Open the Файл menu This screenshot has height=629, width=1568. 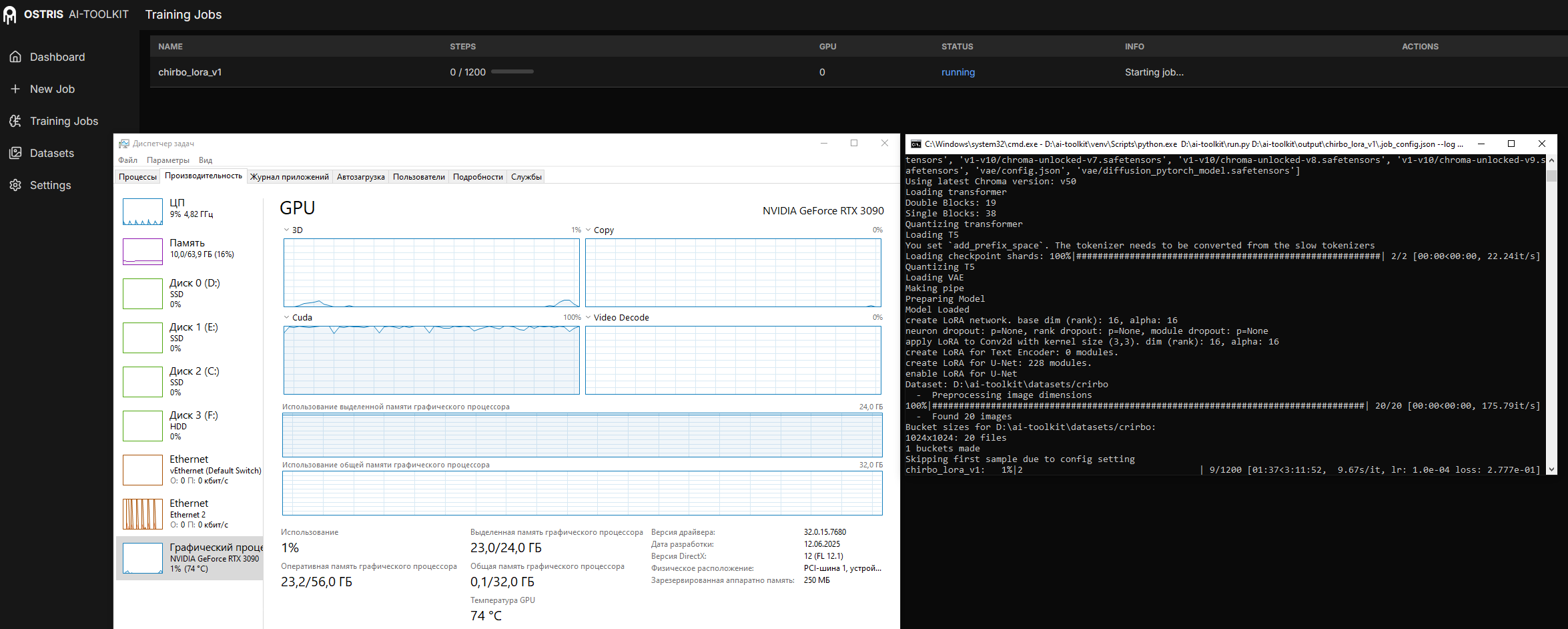click(x=127, y=160)
